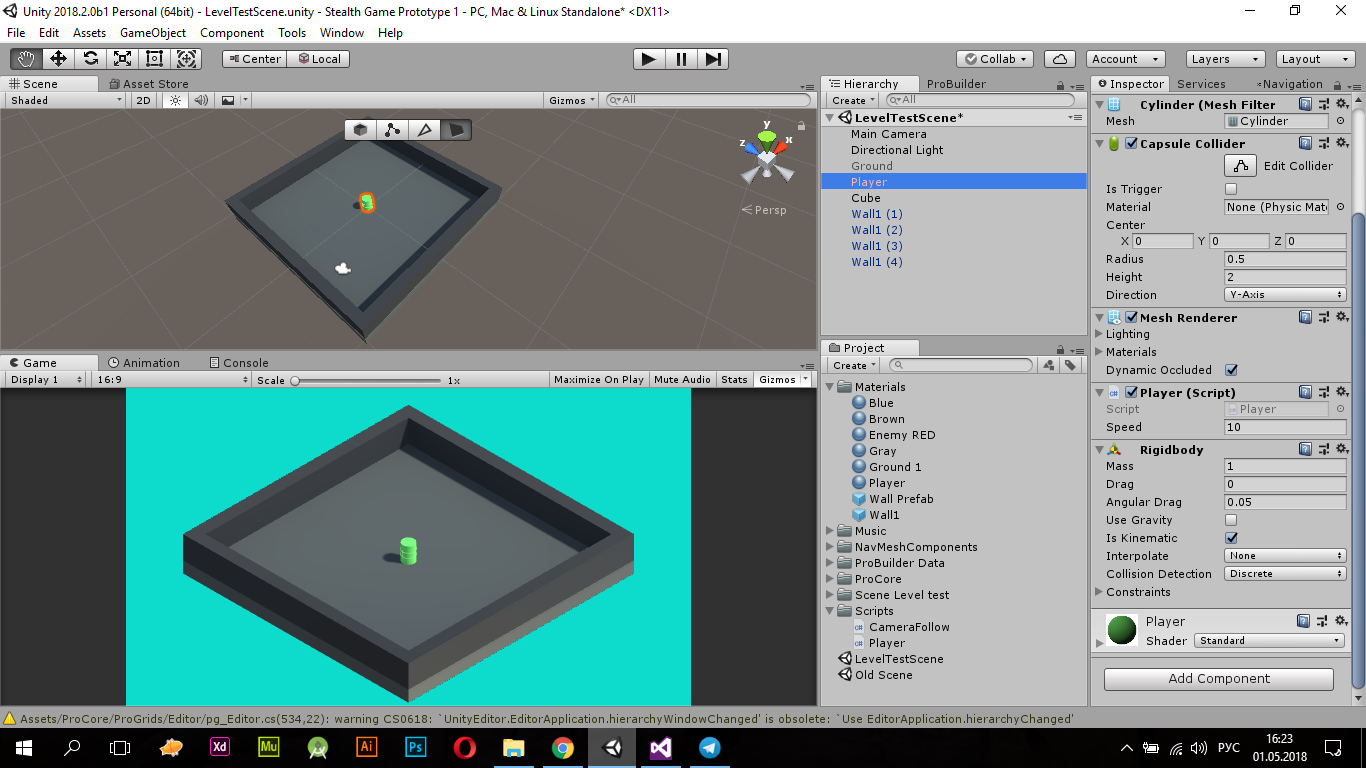Screen dimensions: 1366x768
Task: Switch to the Asset Store tab
Action: click(147, 84)
